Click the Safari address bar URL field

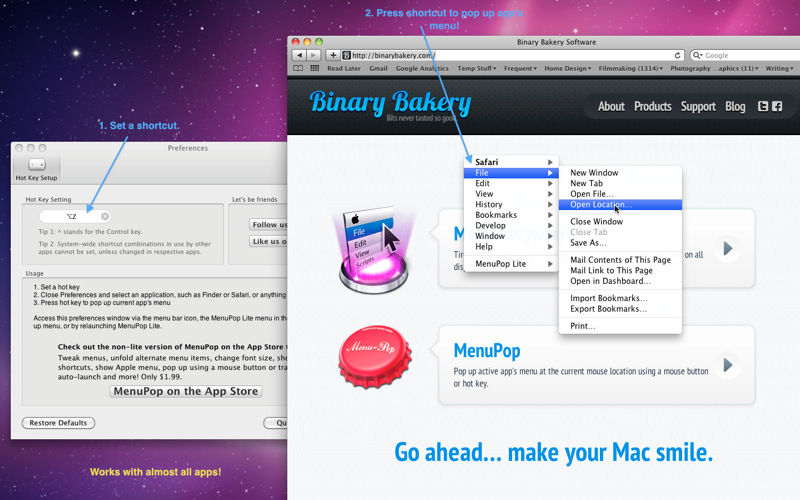point(513,55)
